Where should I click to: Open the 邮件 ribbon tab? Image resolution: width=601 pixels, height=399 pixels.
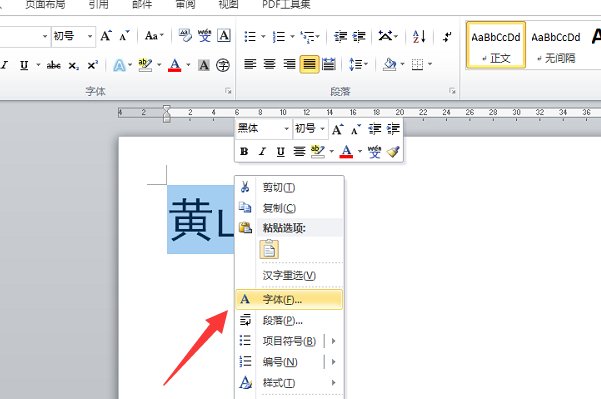coord(142,5)
